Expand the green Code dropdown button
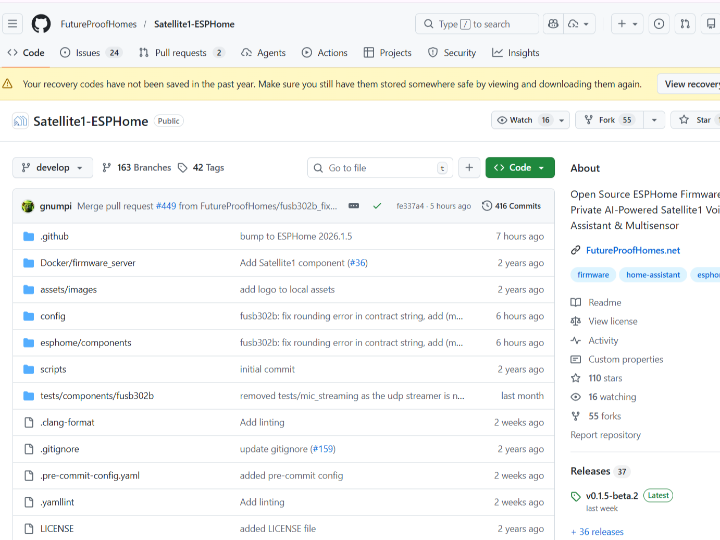Image resolution: width=720 pixels, height=540 pixels. (x=520, y=168)
